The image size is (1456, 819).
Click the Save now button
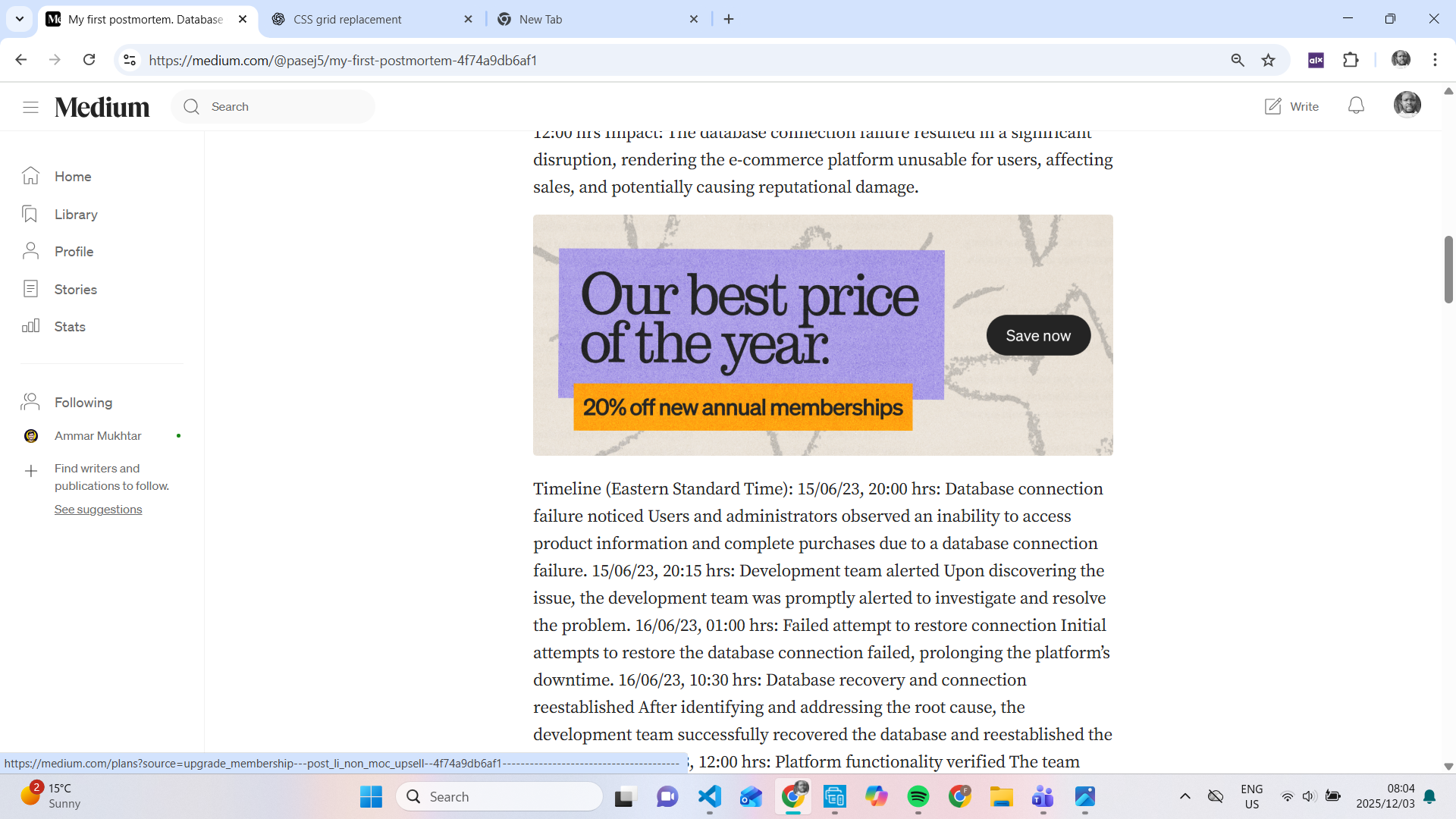pos(1038,335)
